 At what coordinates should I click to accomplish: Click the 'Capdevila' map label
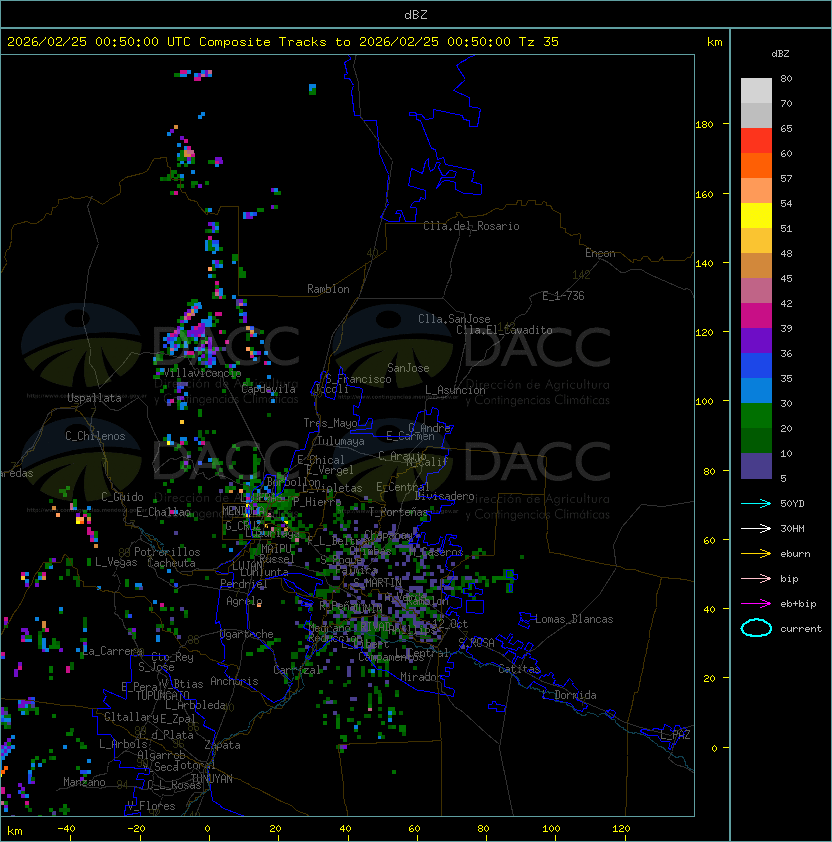(x=268, y=389)
